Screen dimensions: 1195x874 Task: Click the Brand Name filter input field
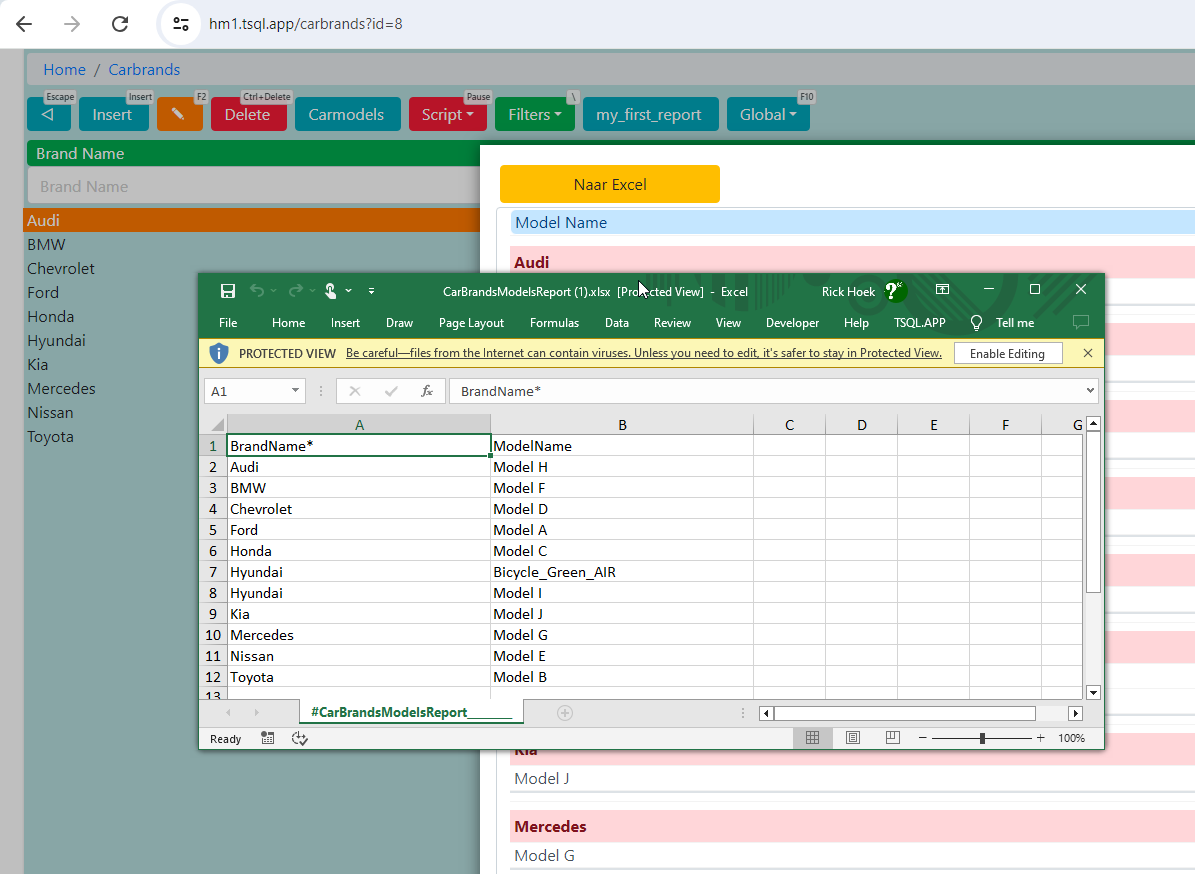254,187
